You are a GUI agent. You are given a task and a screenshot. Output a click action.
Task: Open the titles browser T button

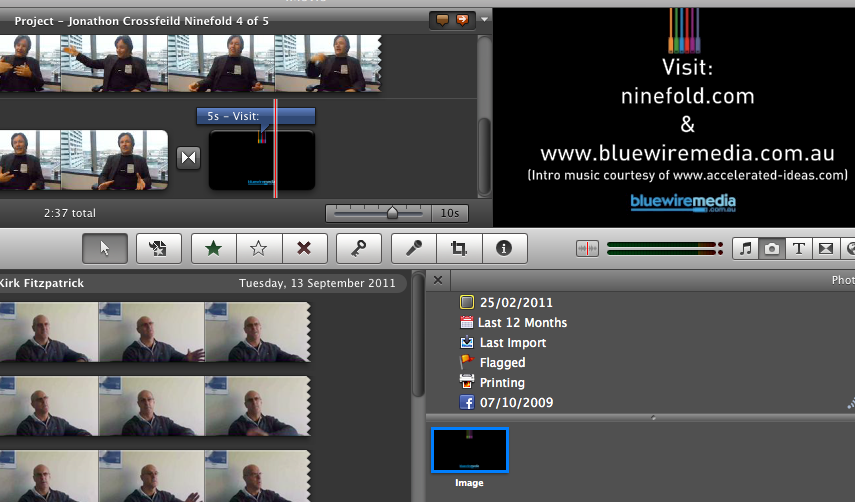click(x=799, y=249)
